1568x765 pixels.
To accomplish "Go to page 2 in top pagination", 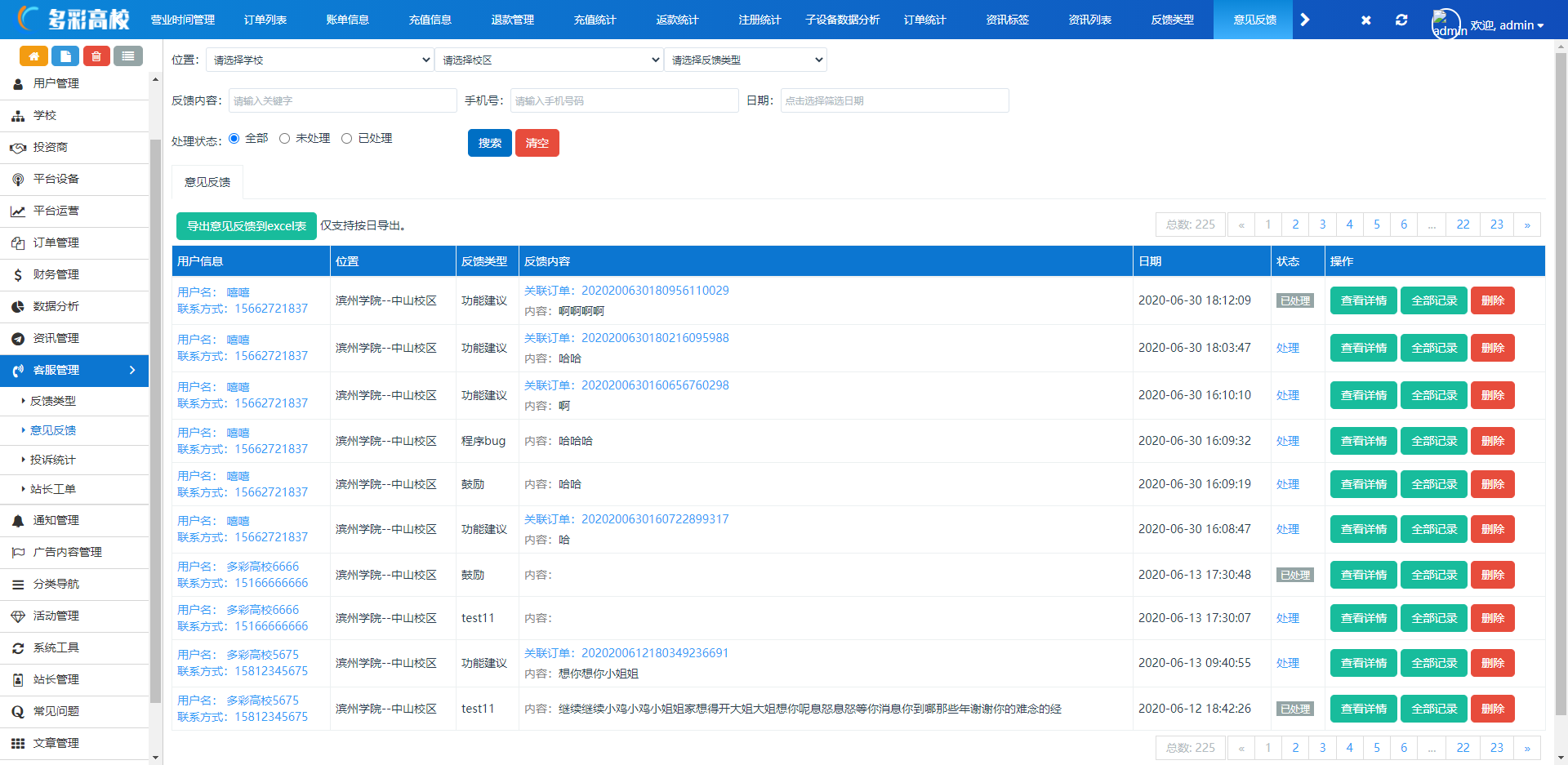I will point(1295,225).
